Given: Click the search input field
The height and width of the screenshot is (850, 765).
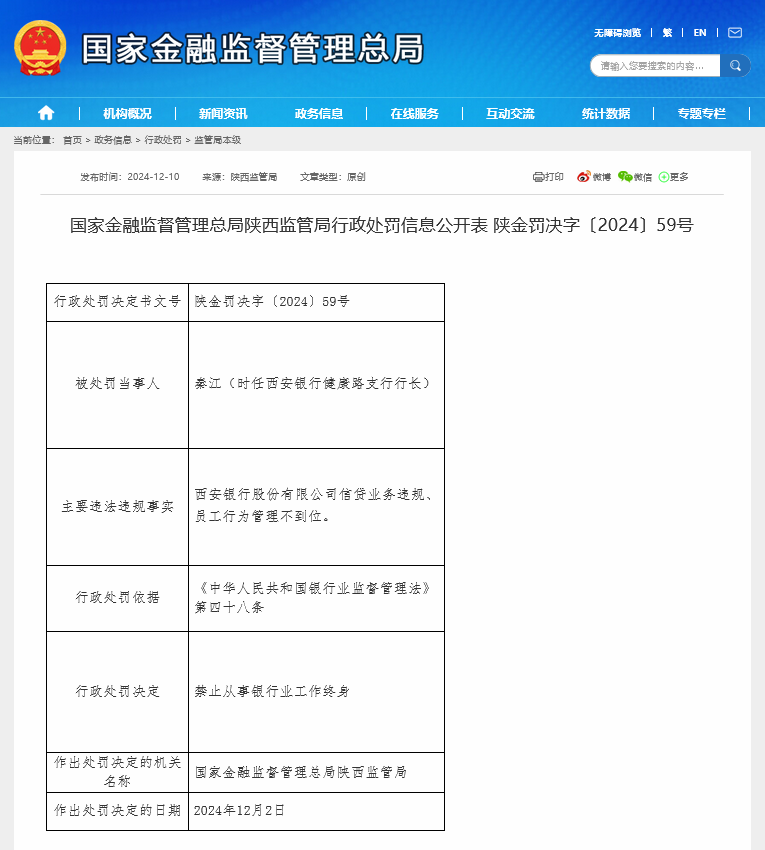Looking at the screenshot, I should pyautogui.click(x=655, y=66).
